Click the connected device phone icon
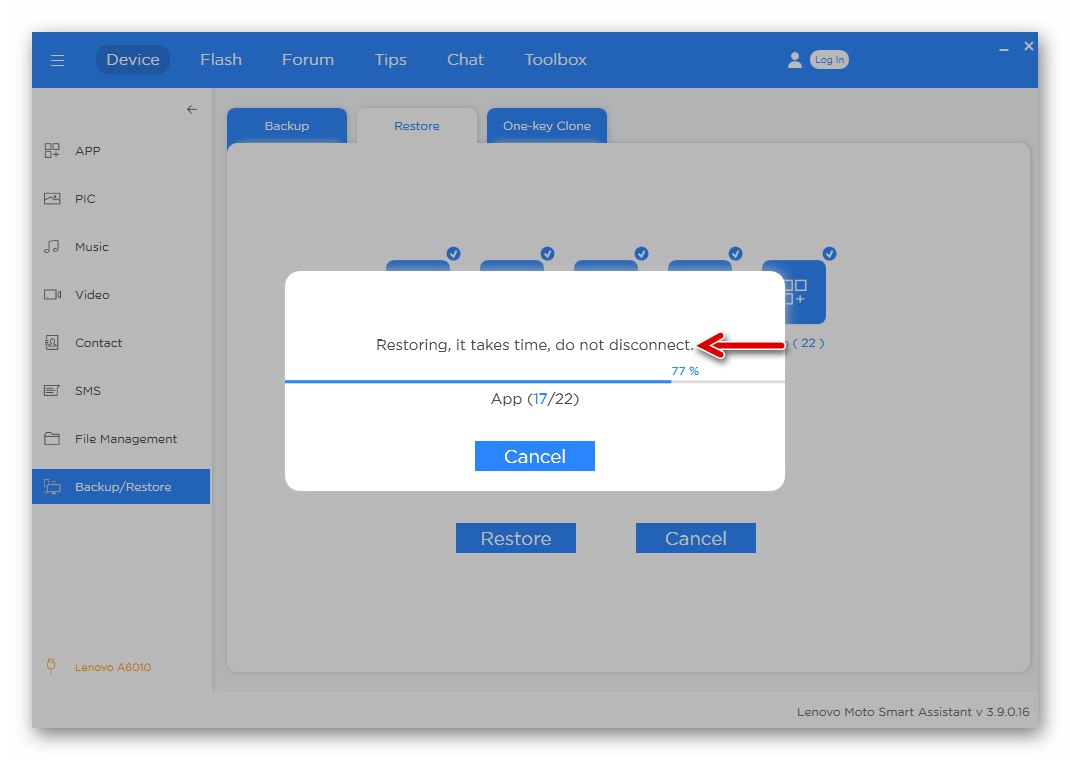The image size is (1070, 760). coord(51,667)
